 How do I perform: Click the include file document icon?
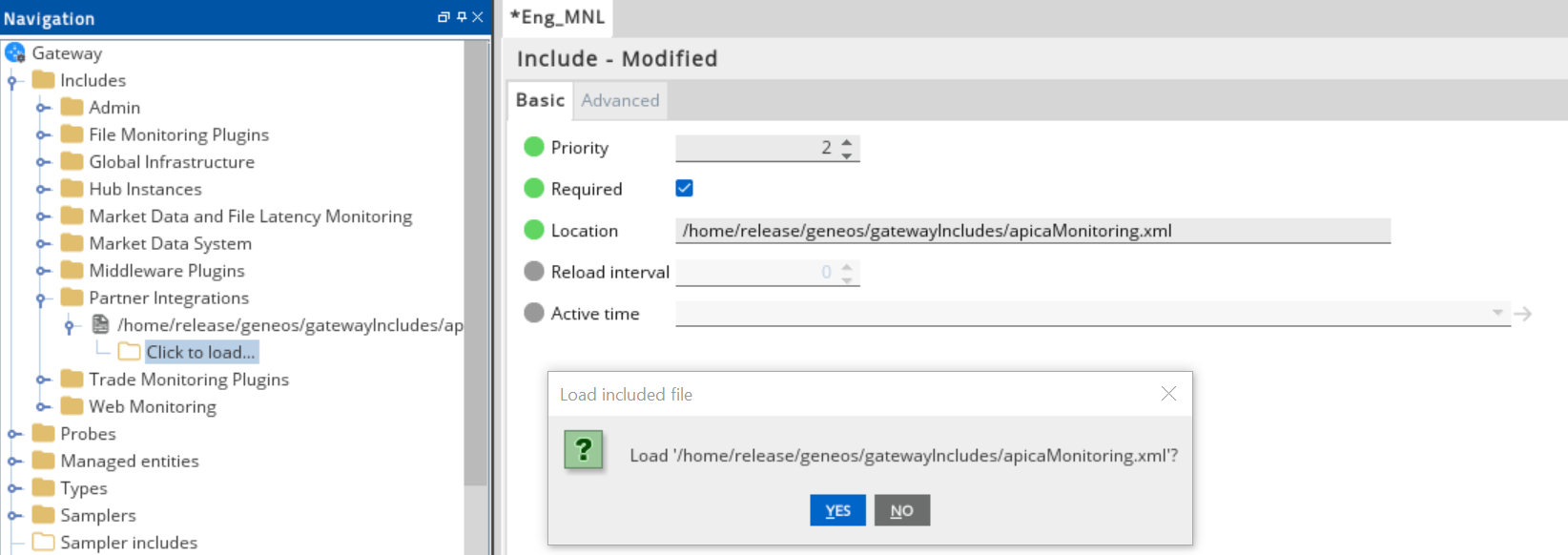coord(100,325)
